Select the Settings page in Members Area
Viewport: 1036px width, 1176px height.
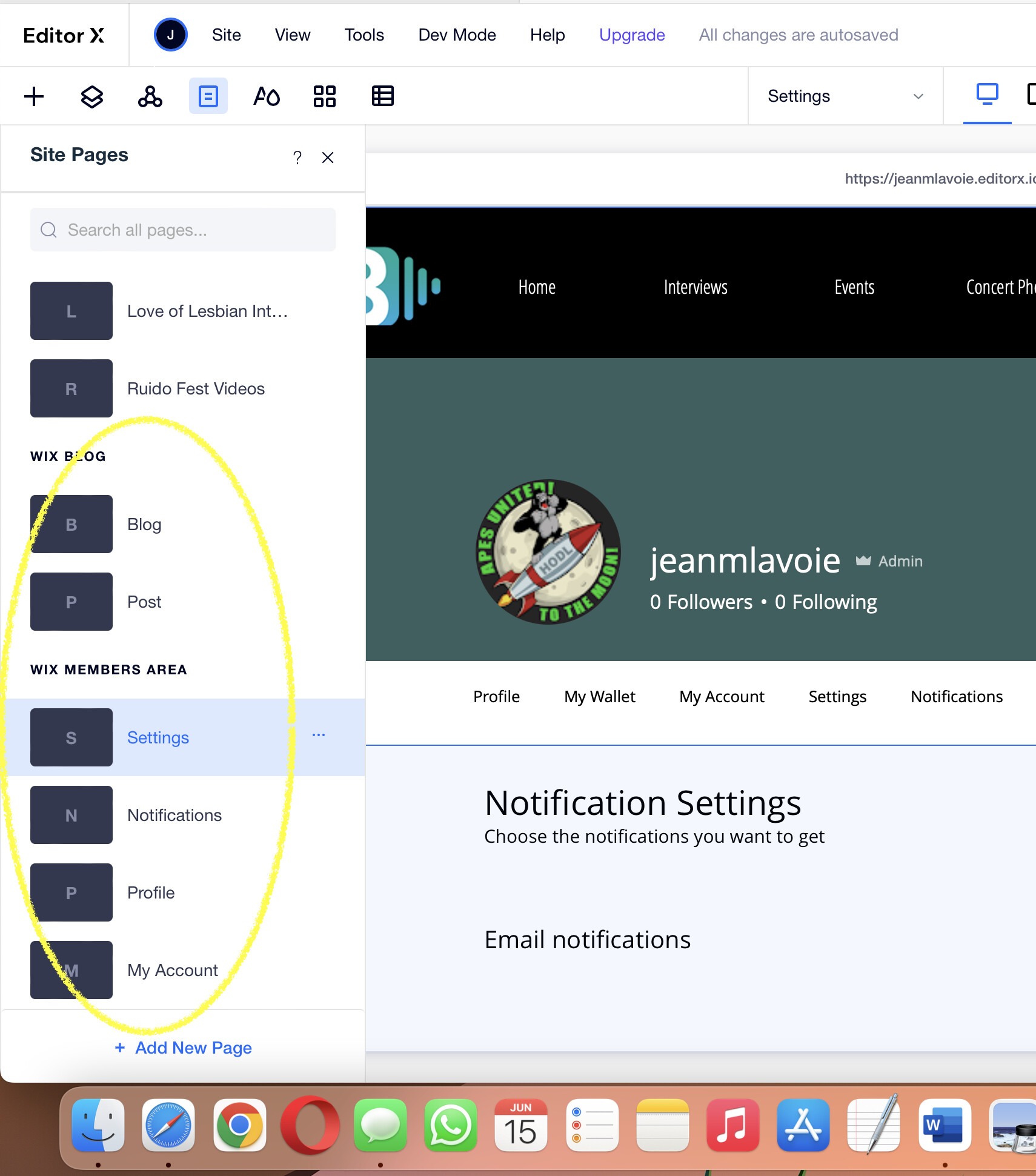pyautogui.click(x=183, y=737)
